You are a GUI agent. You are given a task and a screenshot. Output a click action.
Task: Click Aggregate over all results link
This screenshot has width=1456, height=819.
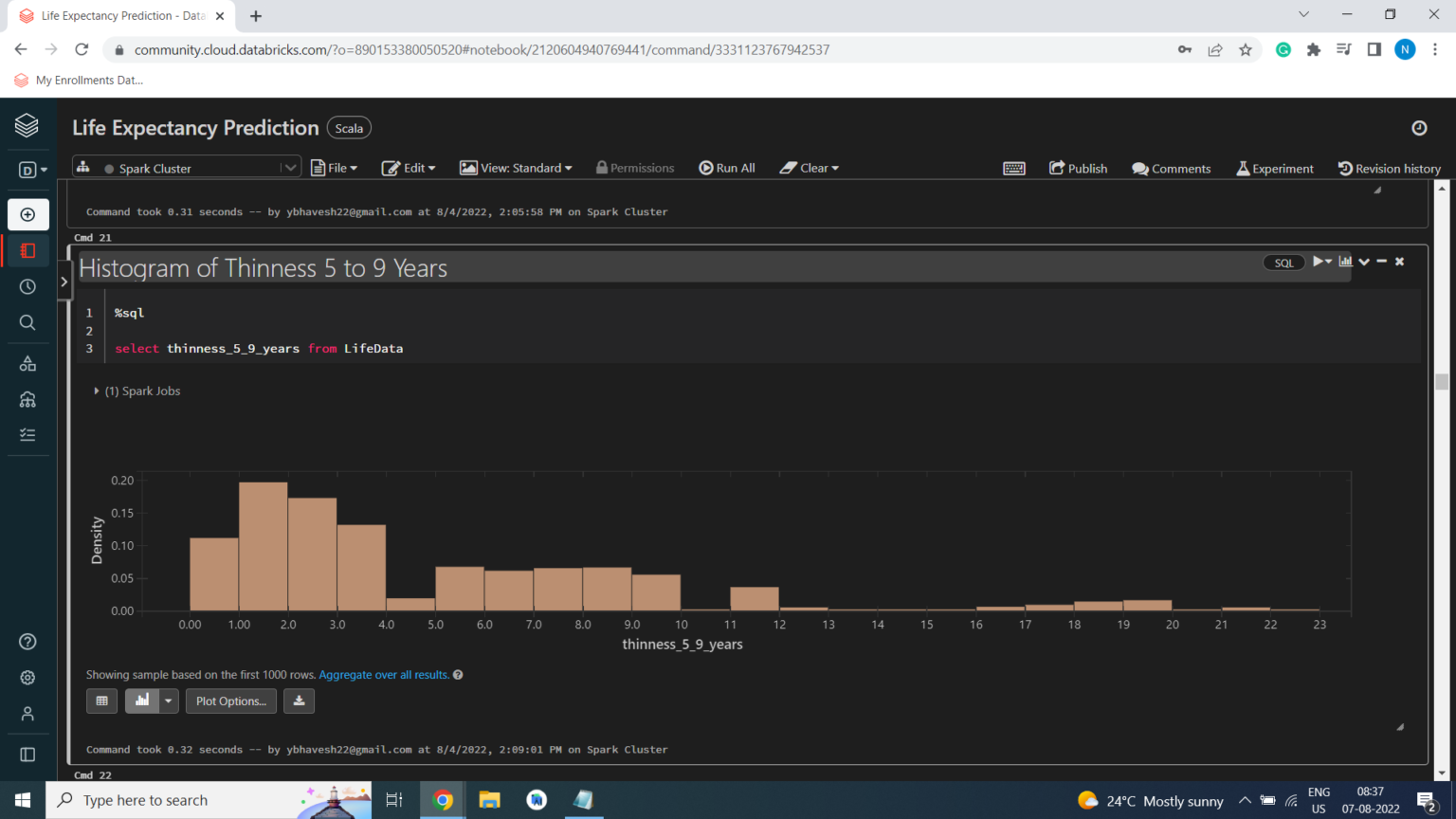click(x=384, y=675)
